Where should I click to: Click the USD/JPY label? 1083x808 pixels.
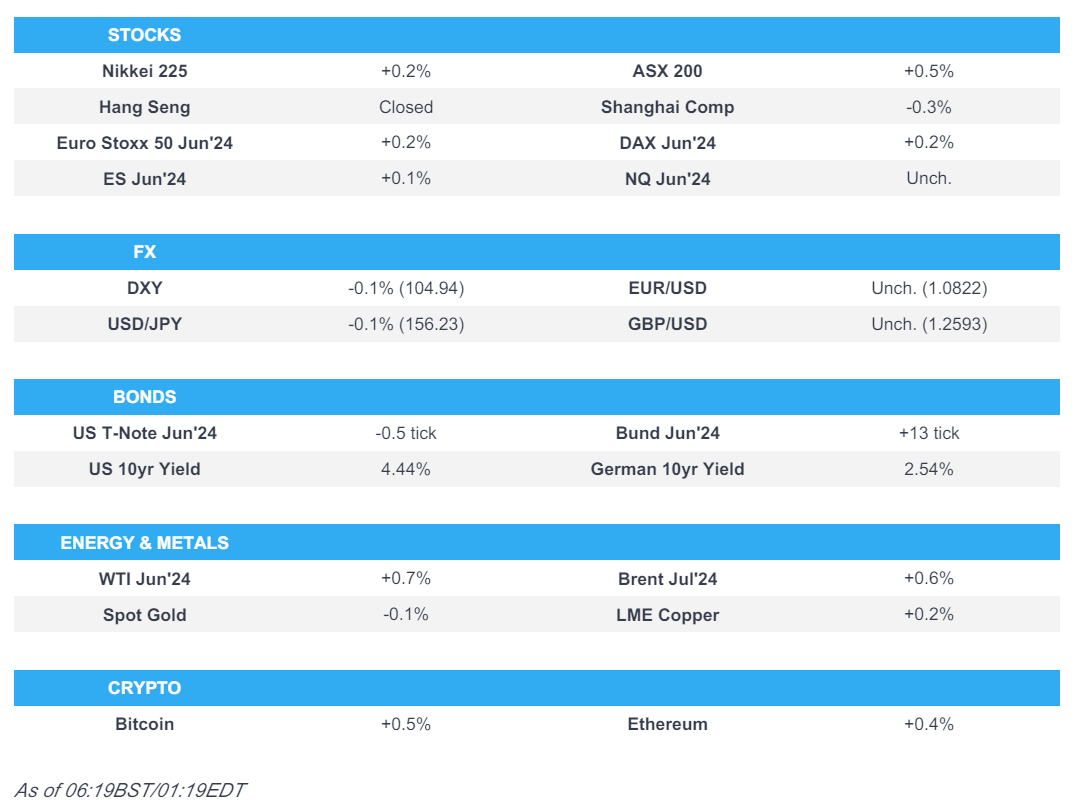click(144, 324)
